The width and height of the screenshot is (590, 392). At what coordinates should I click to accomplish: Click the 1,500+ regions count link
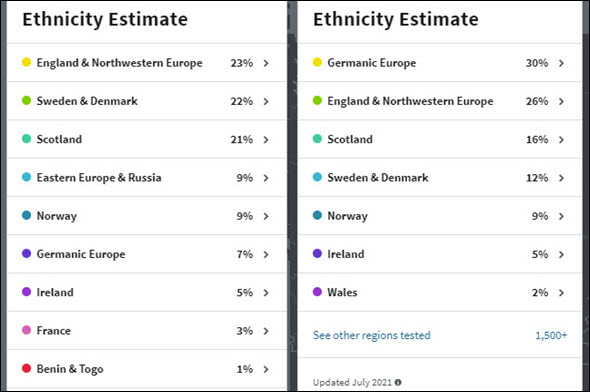point(551,336)
